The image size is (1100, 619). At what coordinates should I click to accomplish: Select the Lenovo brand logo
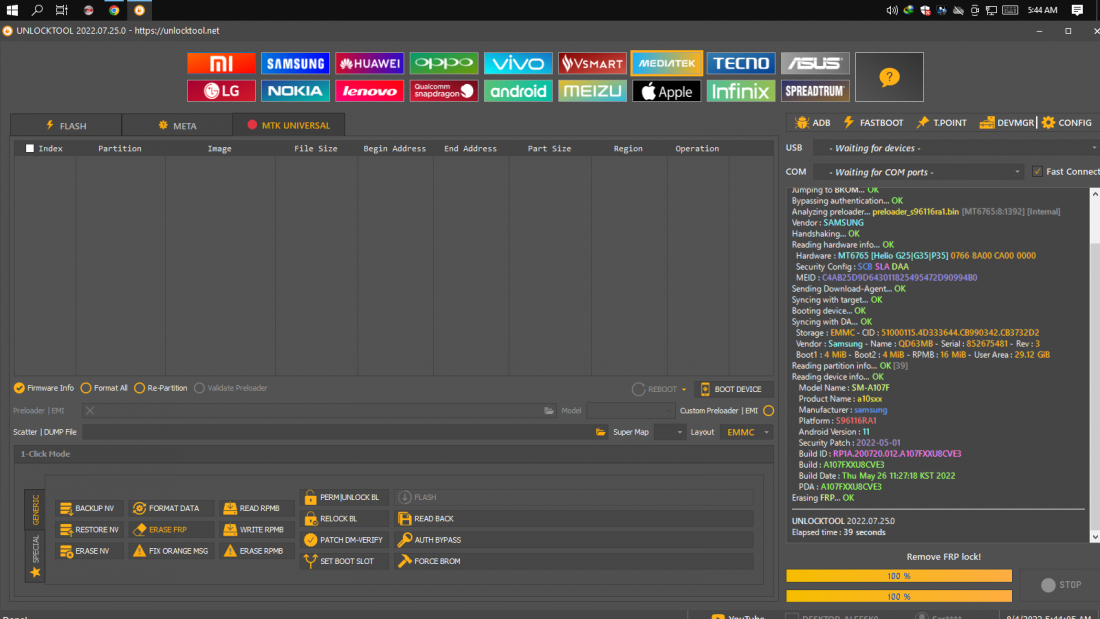click(x=370, y=91)
